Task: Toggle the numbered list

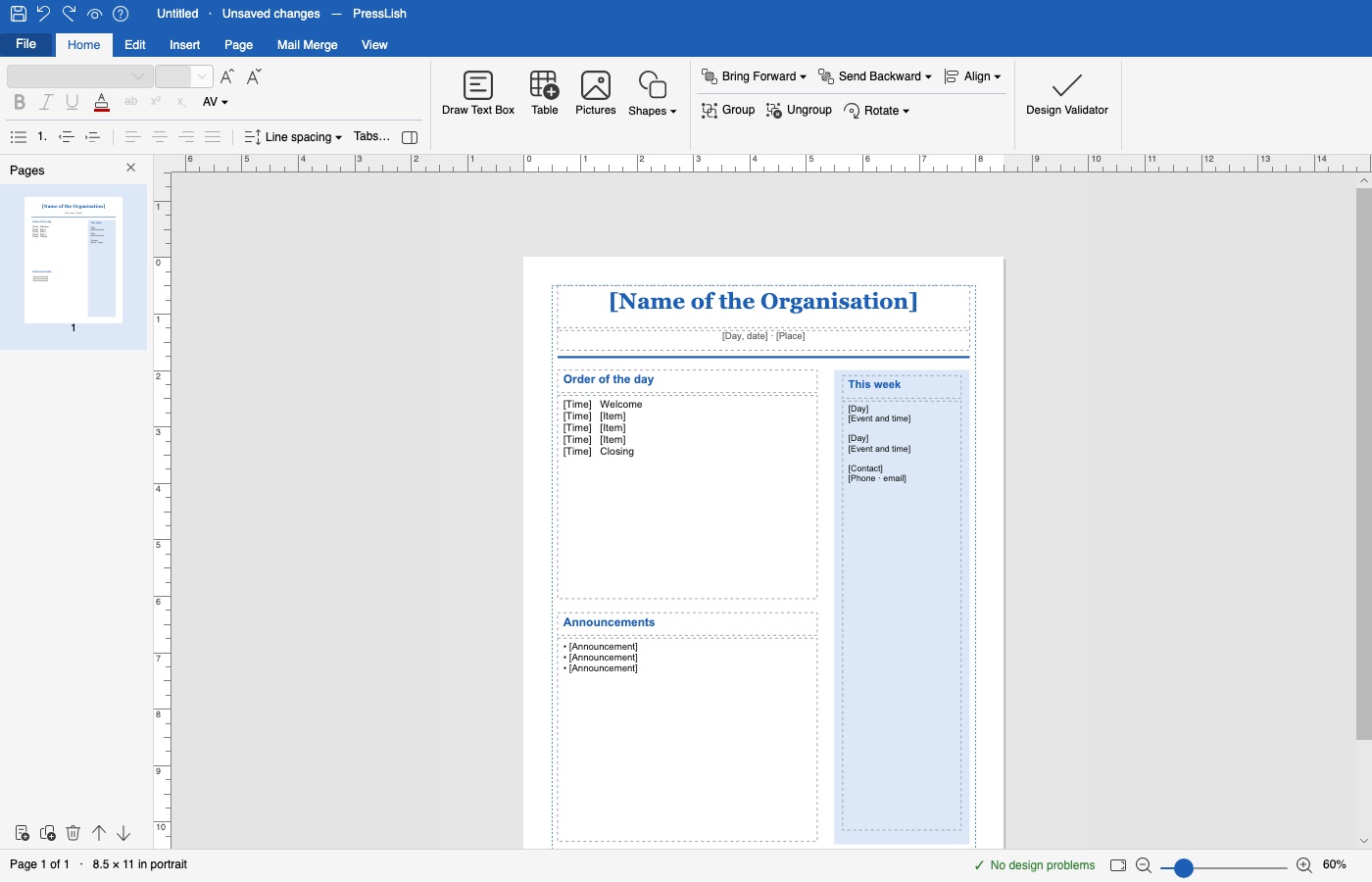Action: [x=42, y=137]
